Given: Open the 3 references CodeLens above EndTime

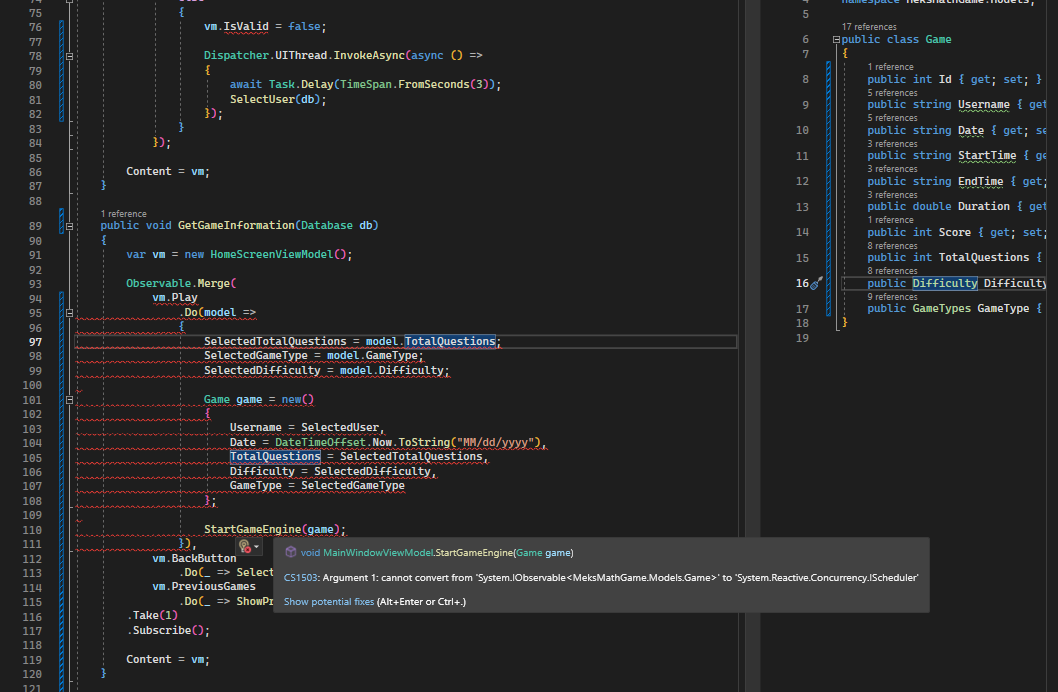Looking at the screenshot, I should point(893,169).
